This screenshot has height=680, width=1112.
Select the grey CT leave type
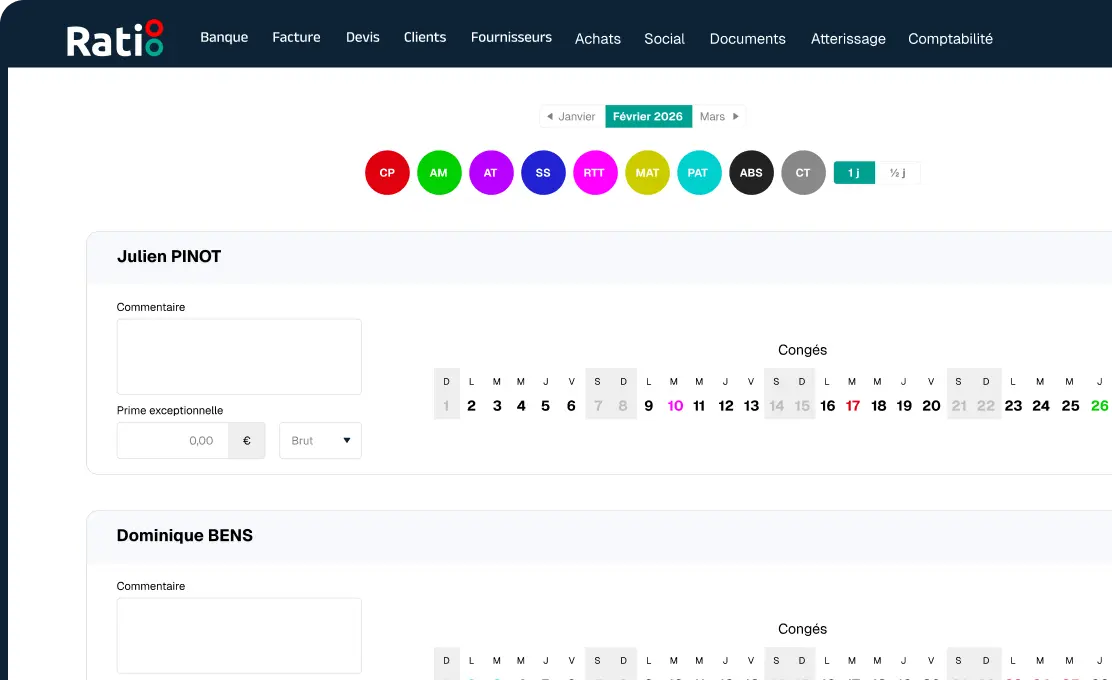point(803,172)
